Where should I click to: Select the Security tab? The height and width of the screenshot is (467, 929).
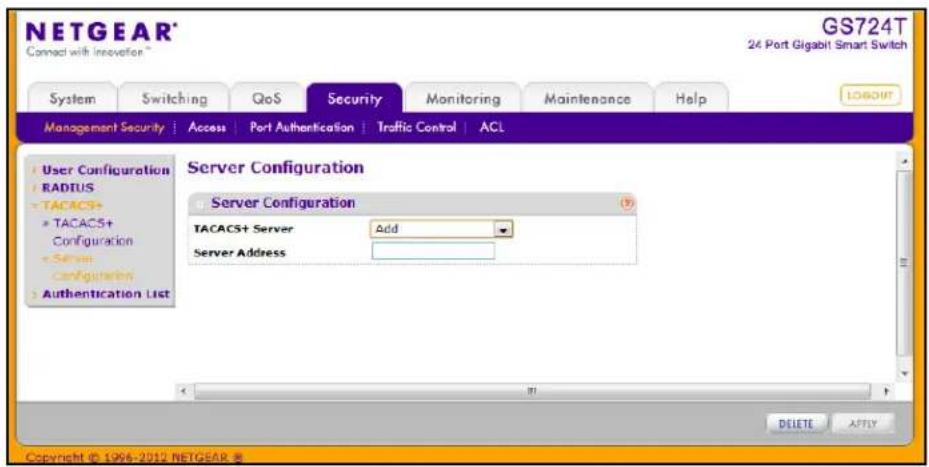pos(354,98)
